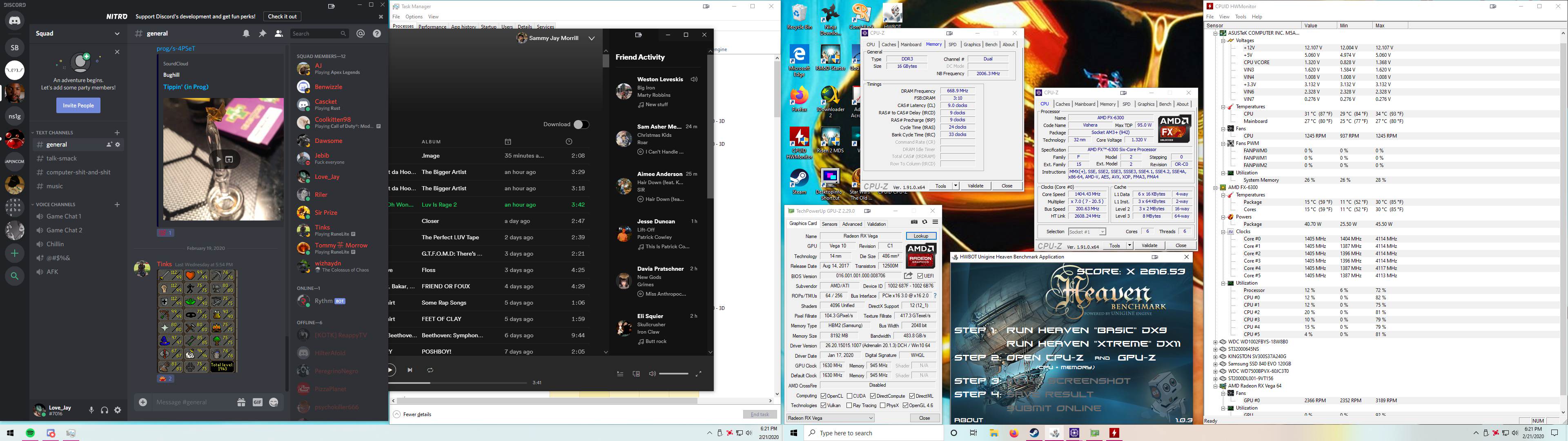Open the ns1g server icon
The image size is (1568, 441).
[15, 116]
